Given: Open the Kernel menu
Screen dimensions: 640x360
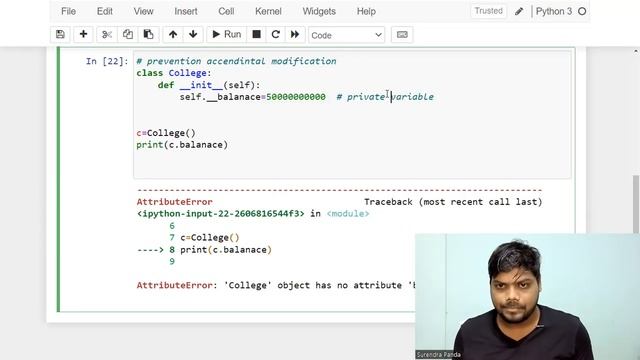Looking at the screenshot, I should pyautogui.click(x=268, y=11).
